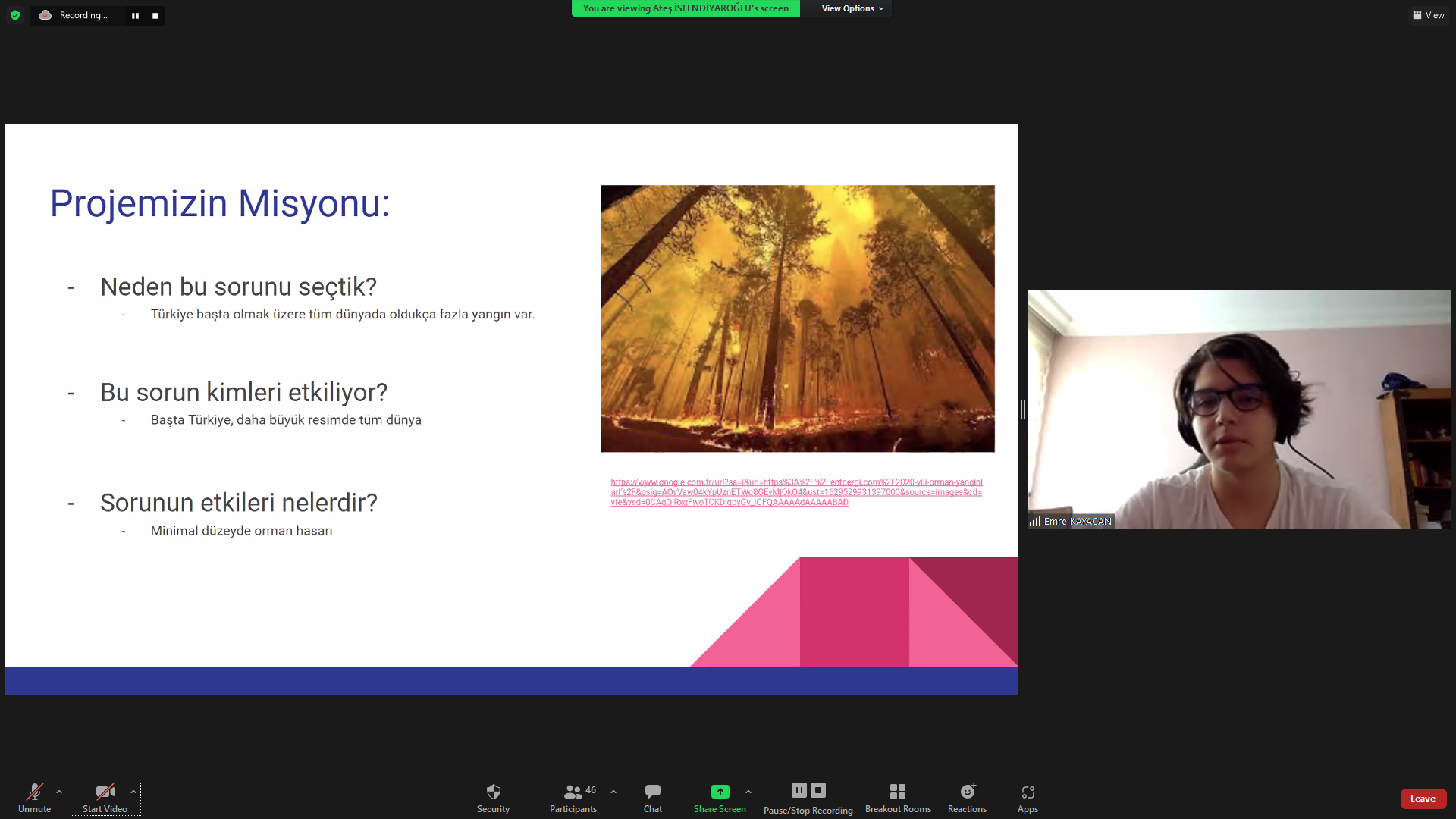Pause recording in bottom toolbar
Image resolution: width=1456 pixels, height=819 pixels.
click(799, 790)
